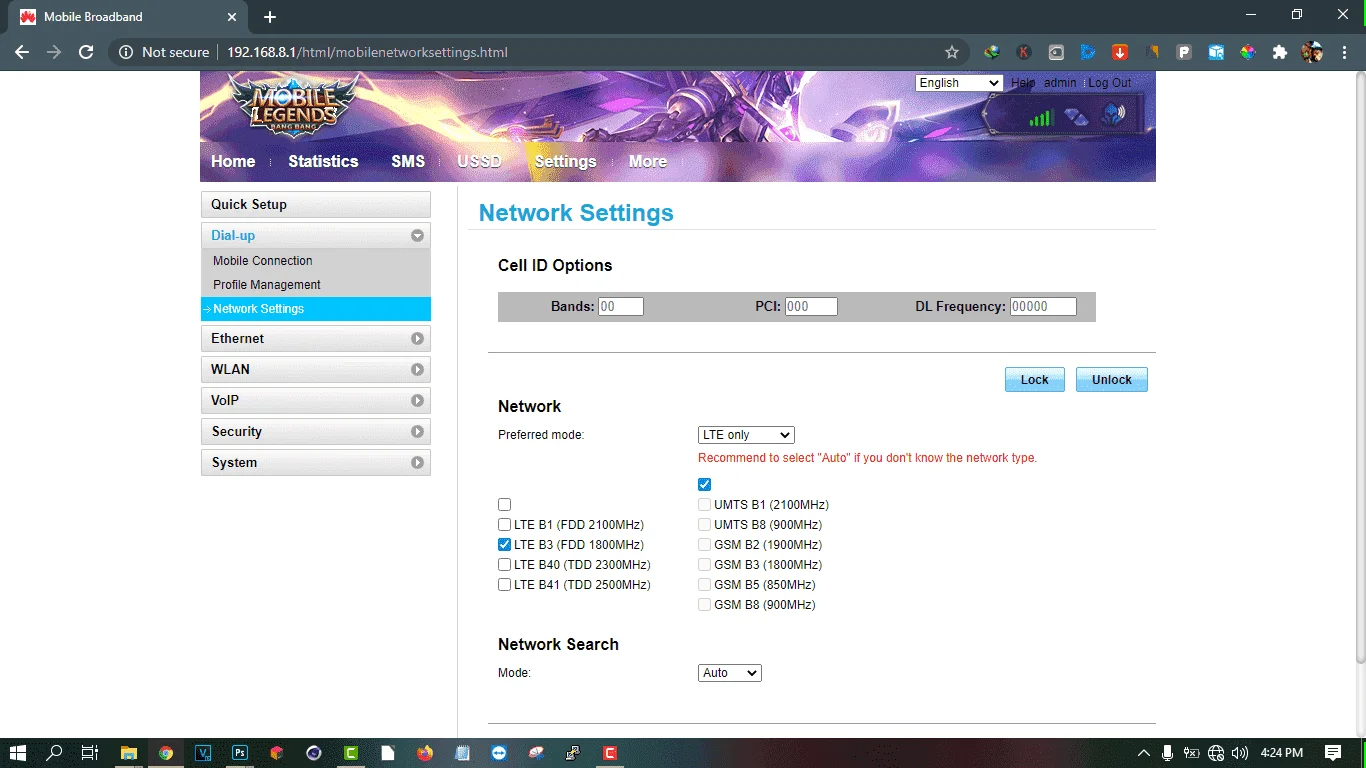Open the USSD tab
The height and width of the screenshot is (768, 1366).
[x=480, y=161]
